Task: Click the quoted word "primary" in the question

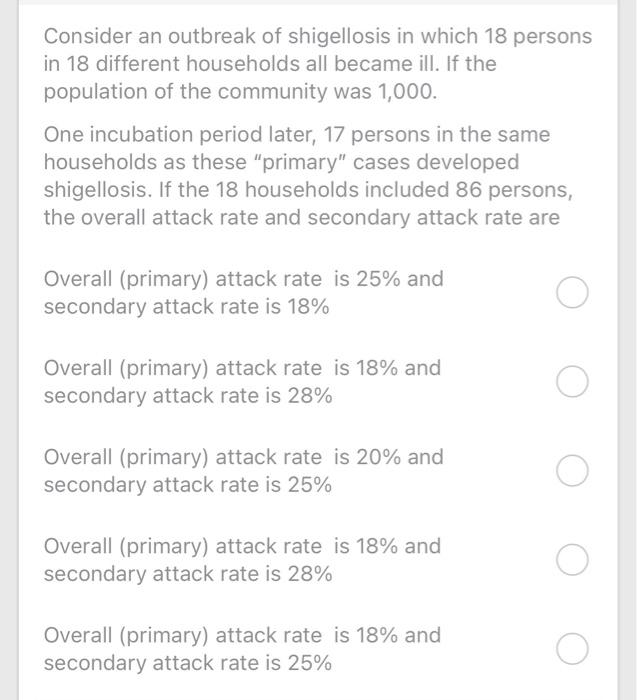Action: click(x=300, y=162)
